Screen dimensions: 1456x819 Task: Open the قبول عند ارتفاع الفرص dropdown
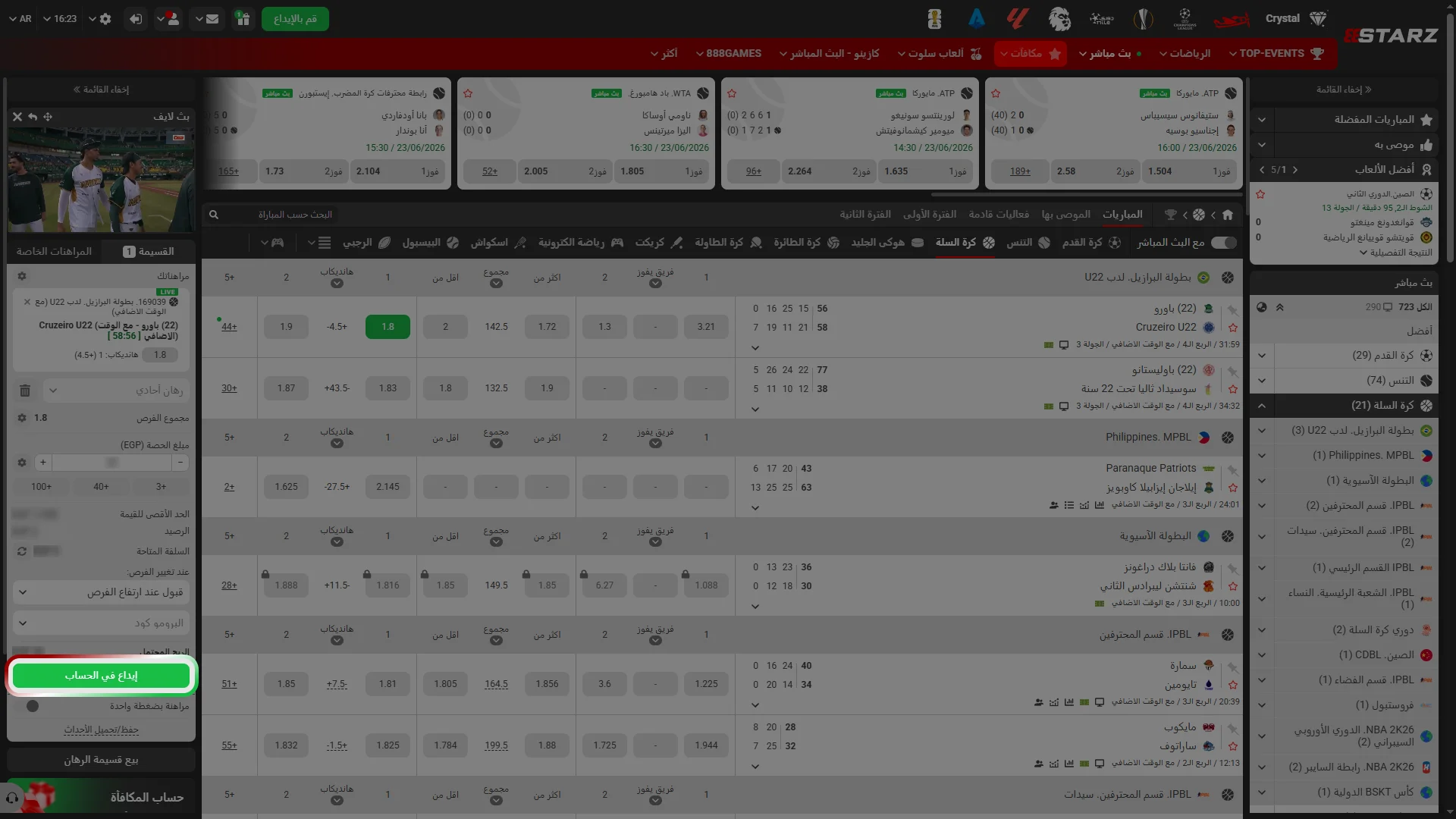102,592
